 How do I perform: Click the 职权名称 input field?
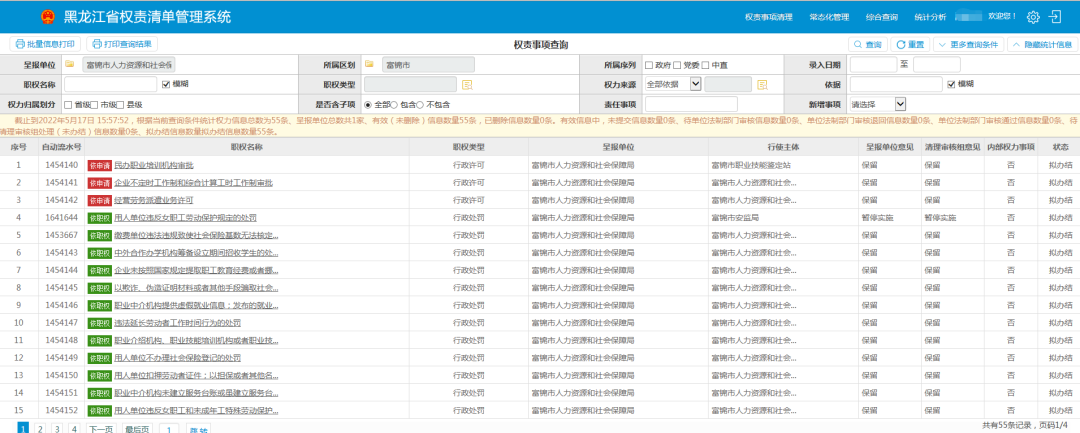point(110,85)
